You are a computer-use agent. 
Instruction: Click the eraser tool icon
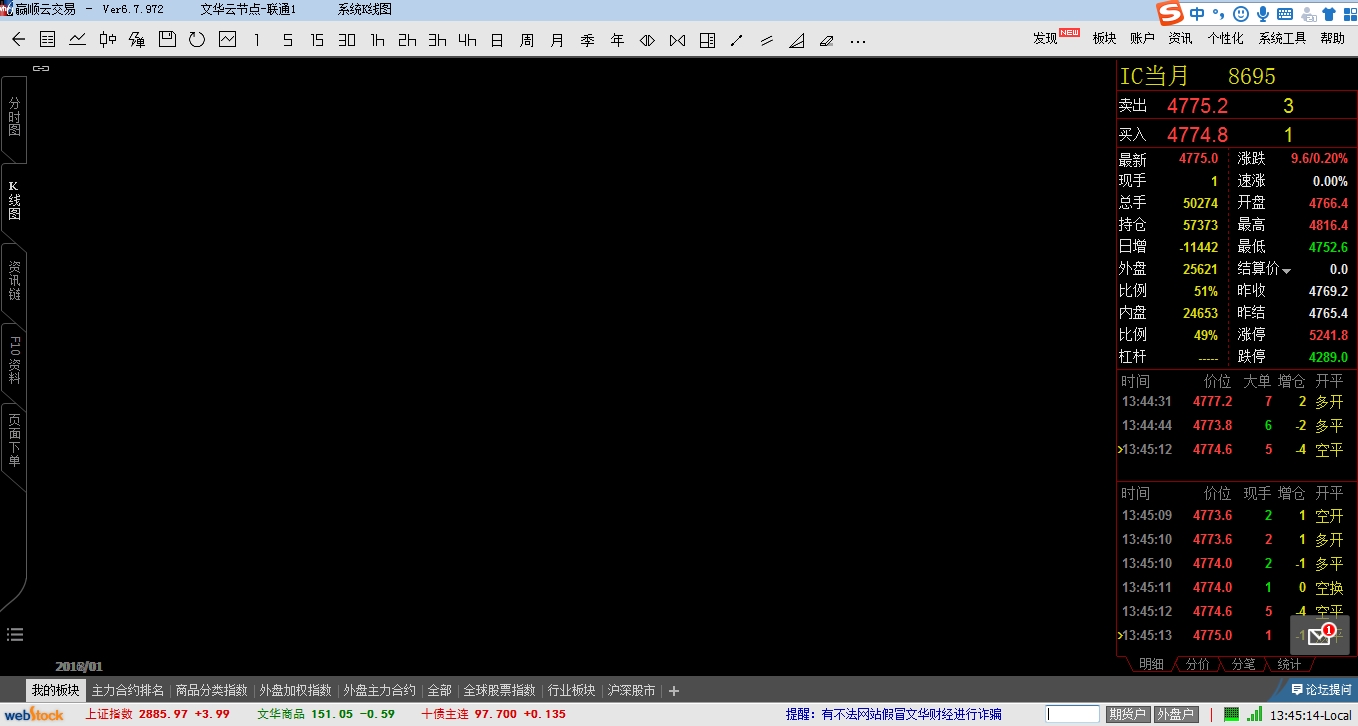click(826, 40)
